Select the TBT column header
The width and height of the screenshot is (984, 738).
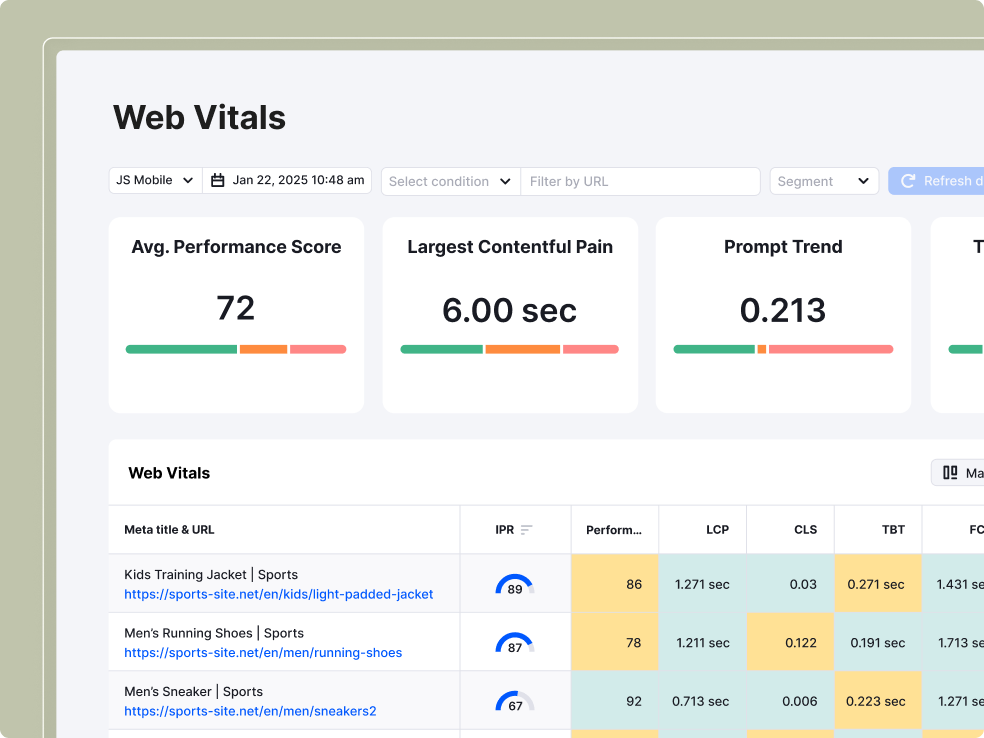893,530
